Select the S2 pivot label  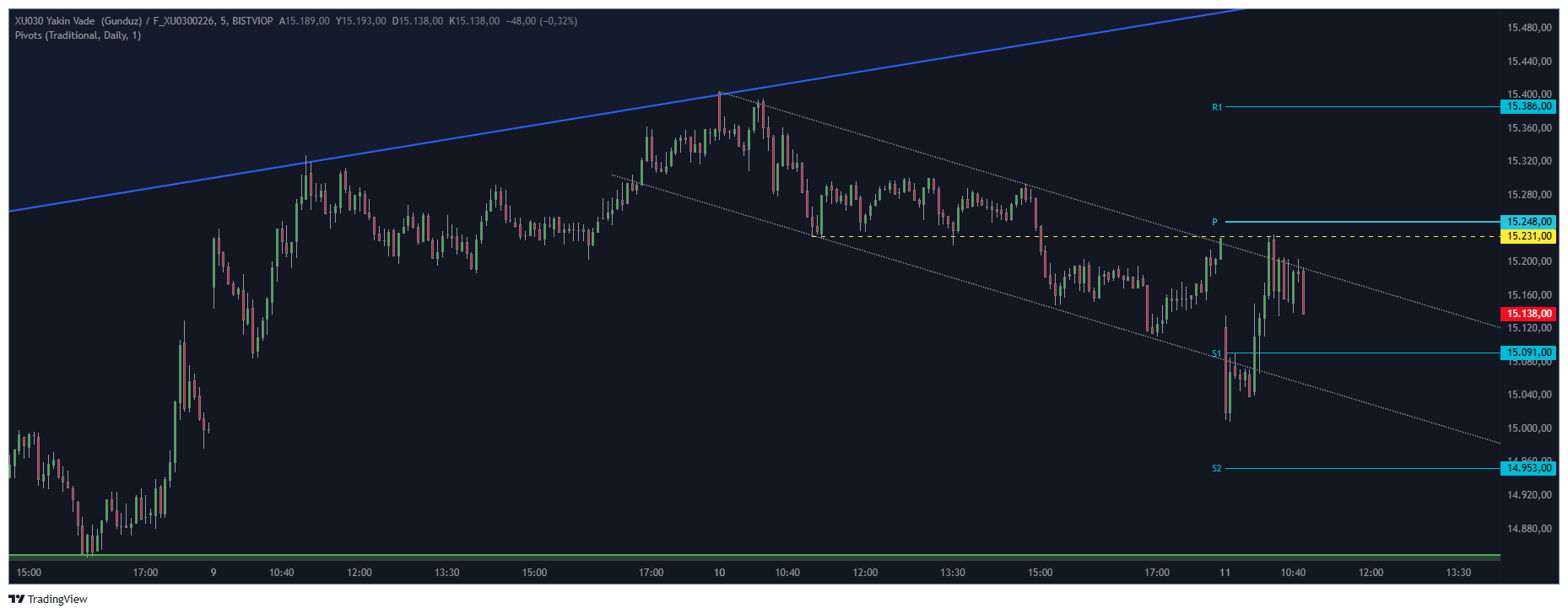tap(1217, 468)
